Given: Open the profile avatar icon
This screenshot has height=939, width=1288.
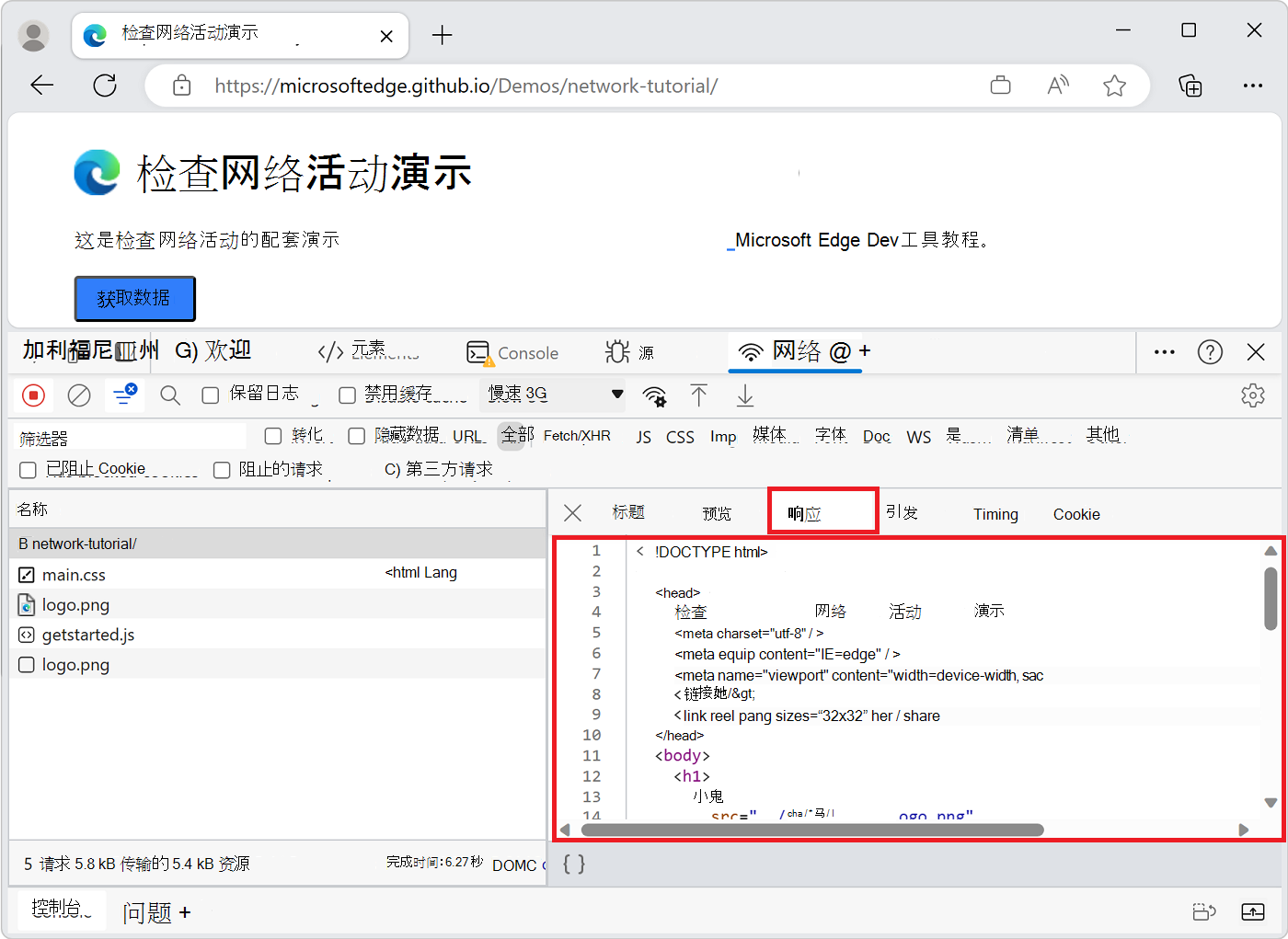Looking at the screenshot, I should pyautogui.click(x=34, y=36).
